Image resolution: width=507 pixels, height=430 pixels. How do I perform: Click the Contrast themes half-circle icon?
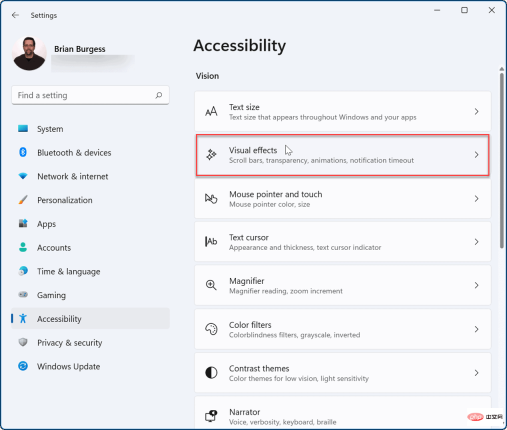point(211,372)
